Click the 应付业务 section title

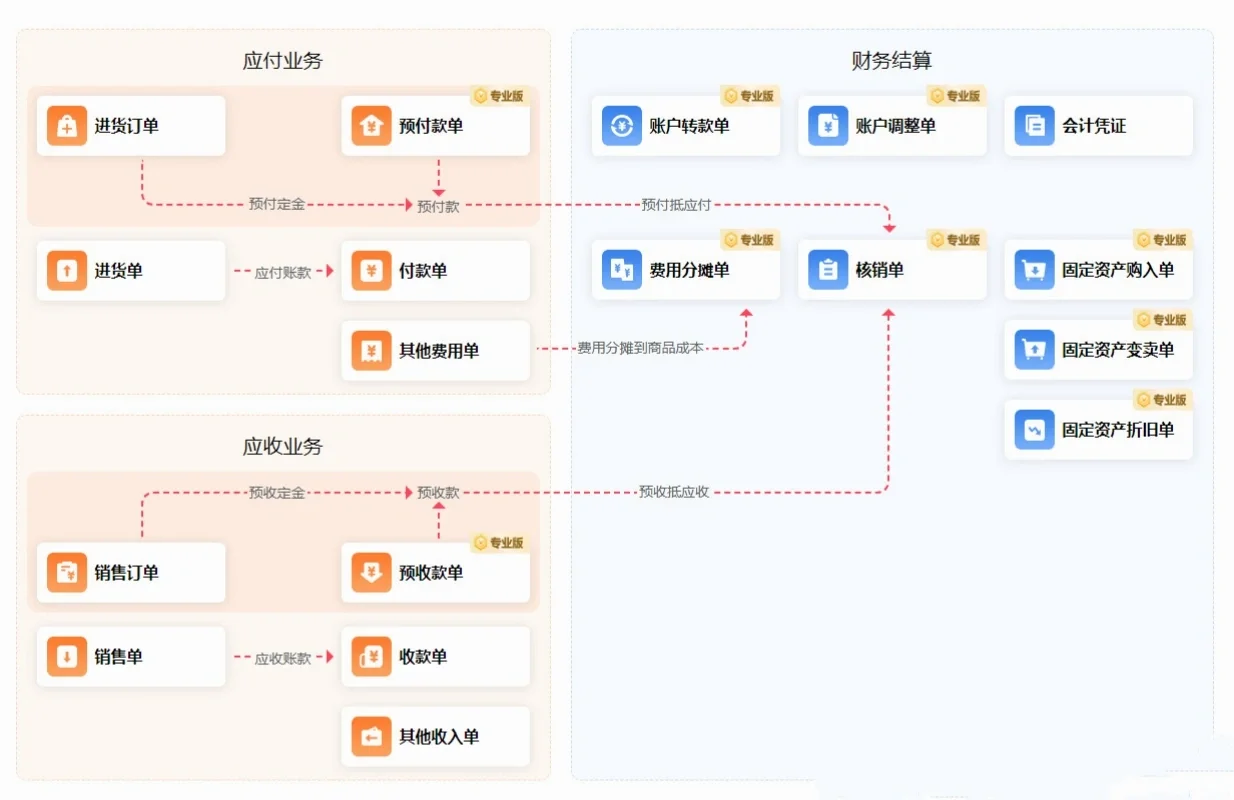(x=282, y=60)
